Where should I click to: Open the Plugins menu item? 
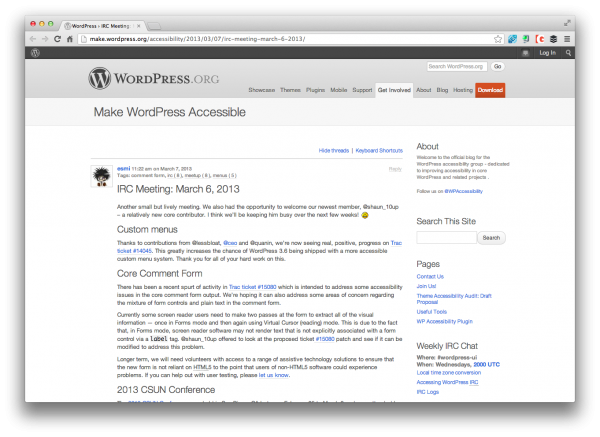point(315,90)
